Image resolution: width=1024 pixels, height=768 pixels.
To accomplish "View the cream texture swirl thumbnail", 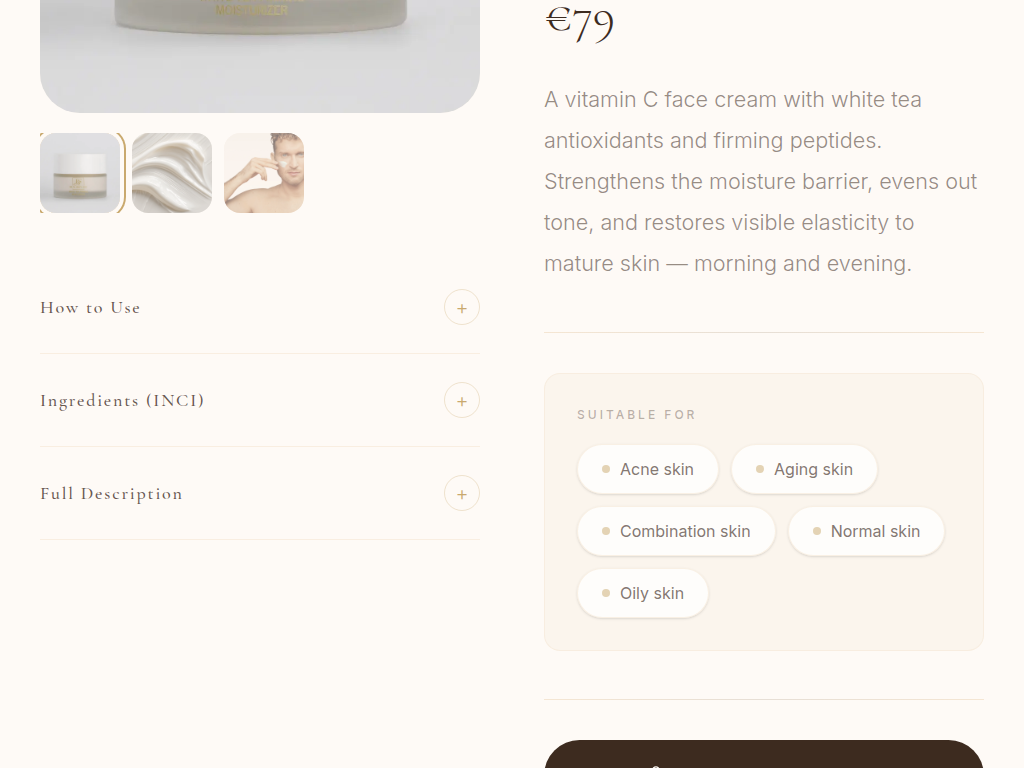I will click(x=172, y=173).
